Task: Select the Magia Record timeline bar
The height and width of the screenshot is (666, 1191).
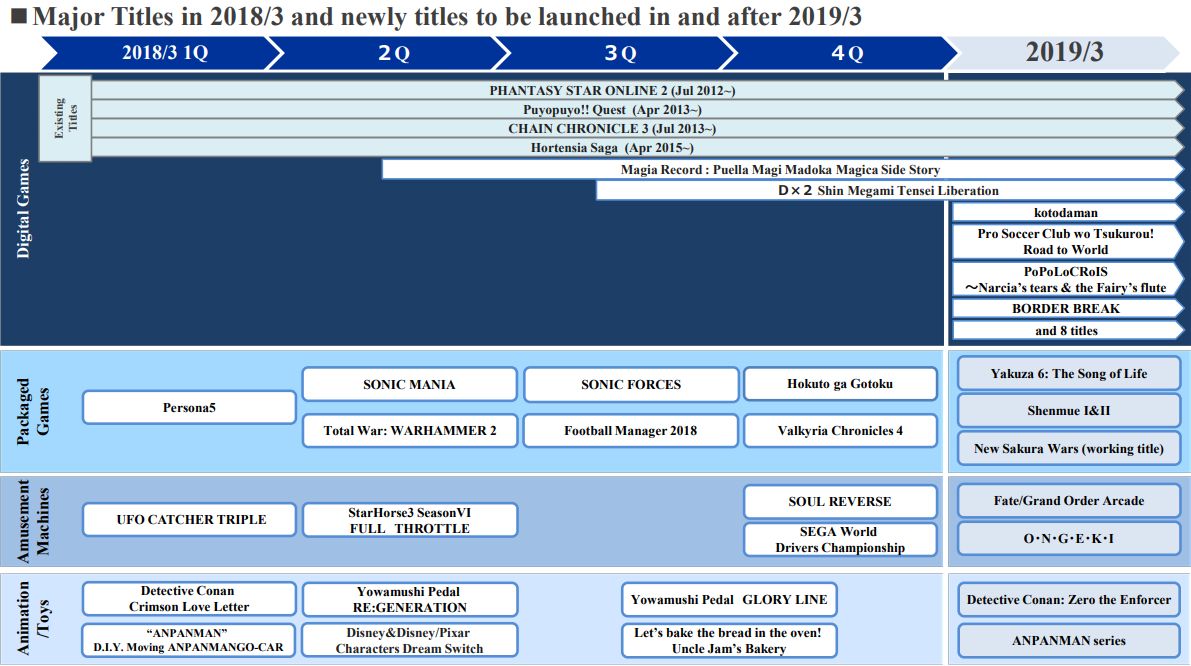Action: [x=780, y=170]
